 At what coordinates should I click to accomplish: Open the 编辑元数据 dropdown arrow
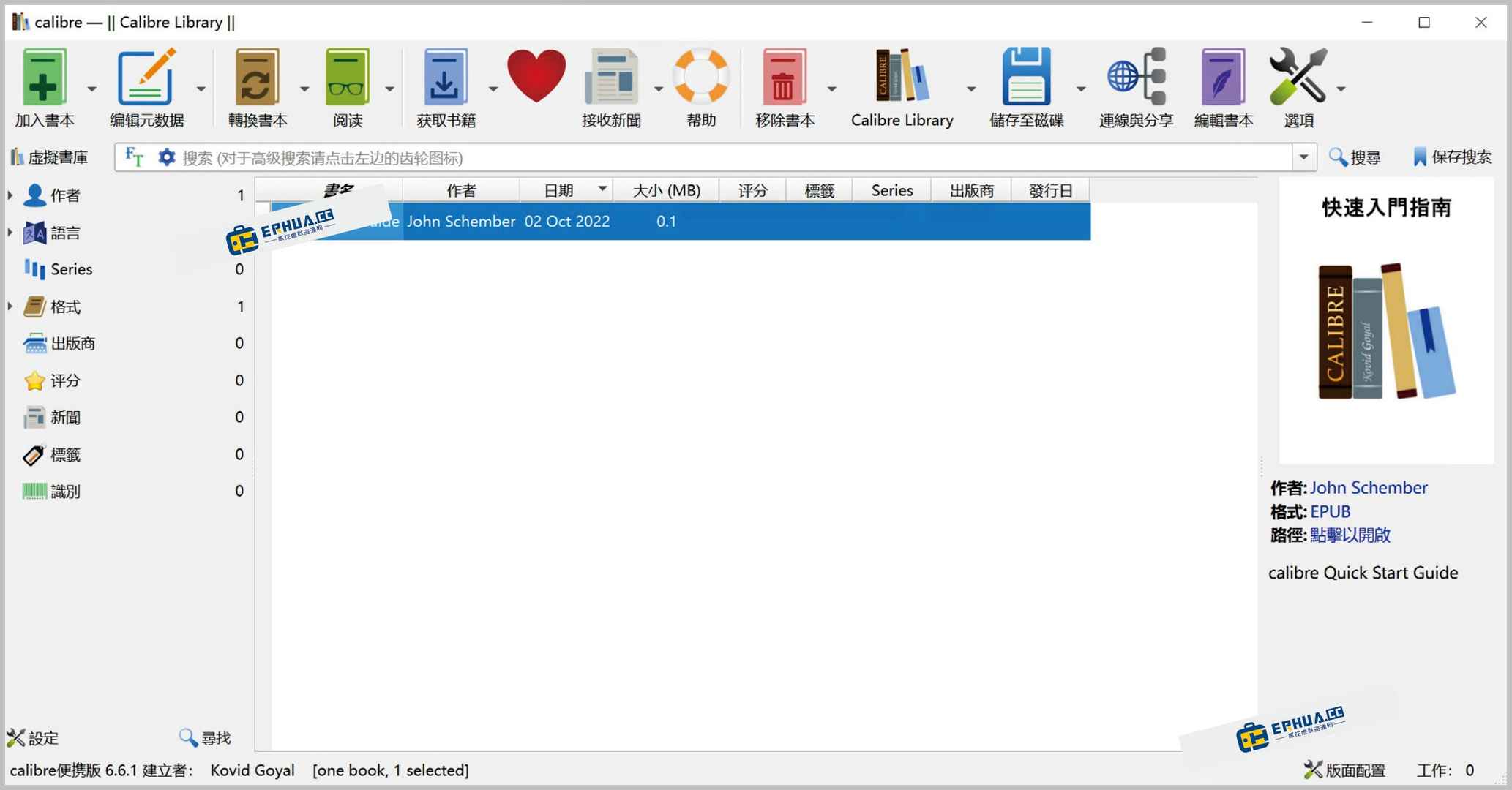[x=201, y=89]
